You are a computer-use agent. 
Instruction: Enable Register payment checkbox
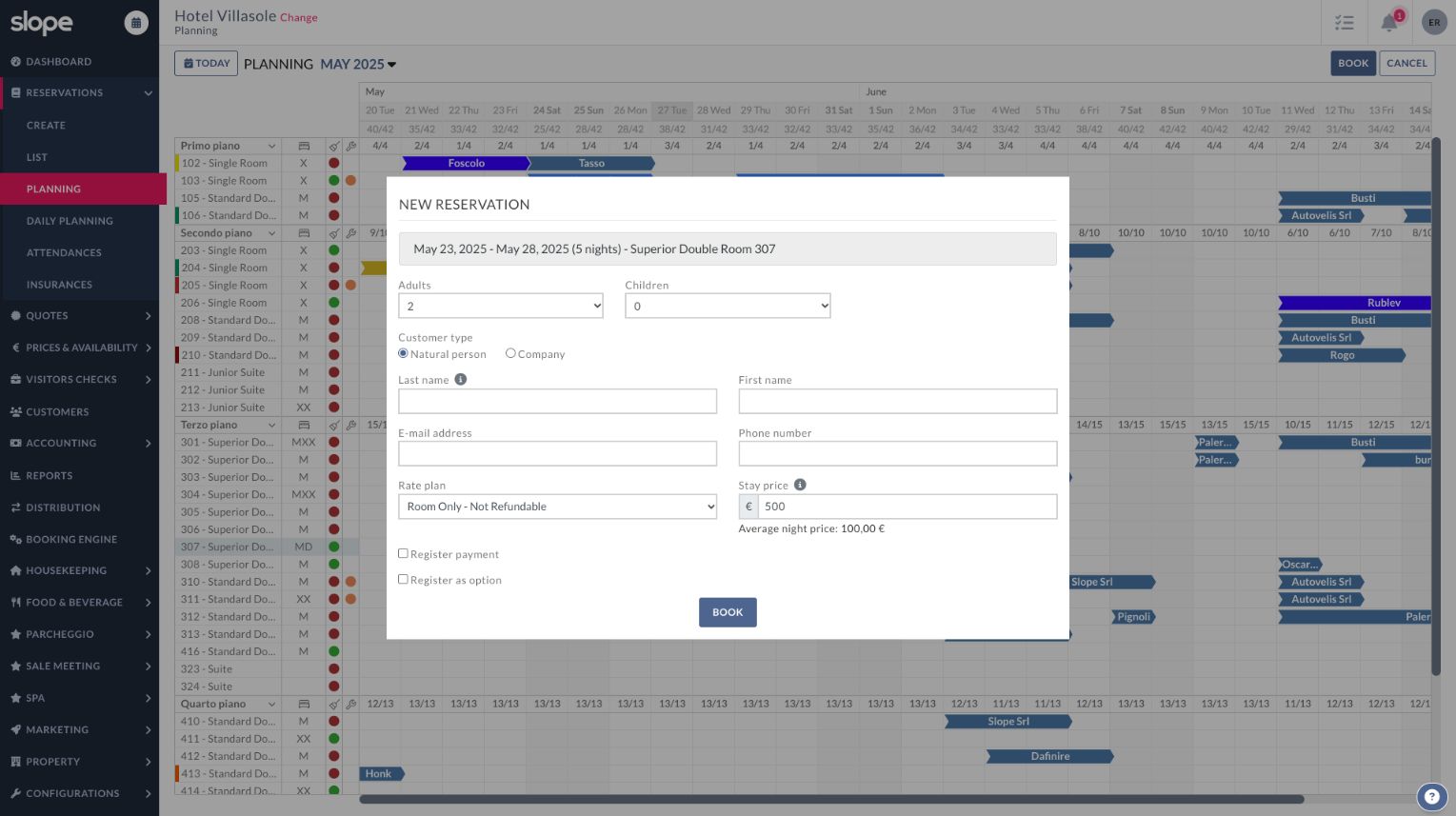click(403, 553)
